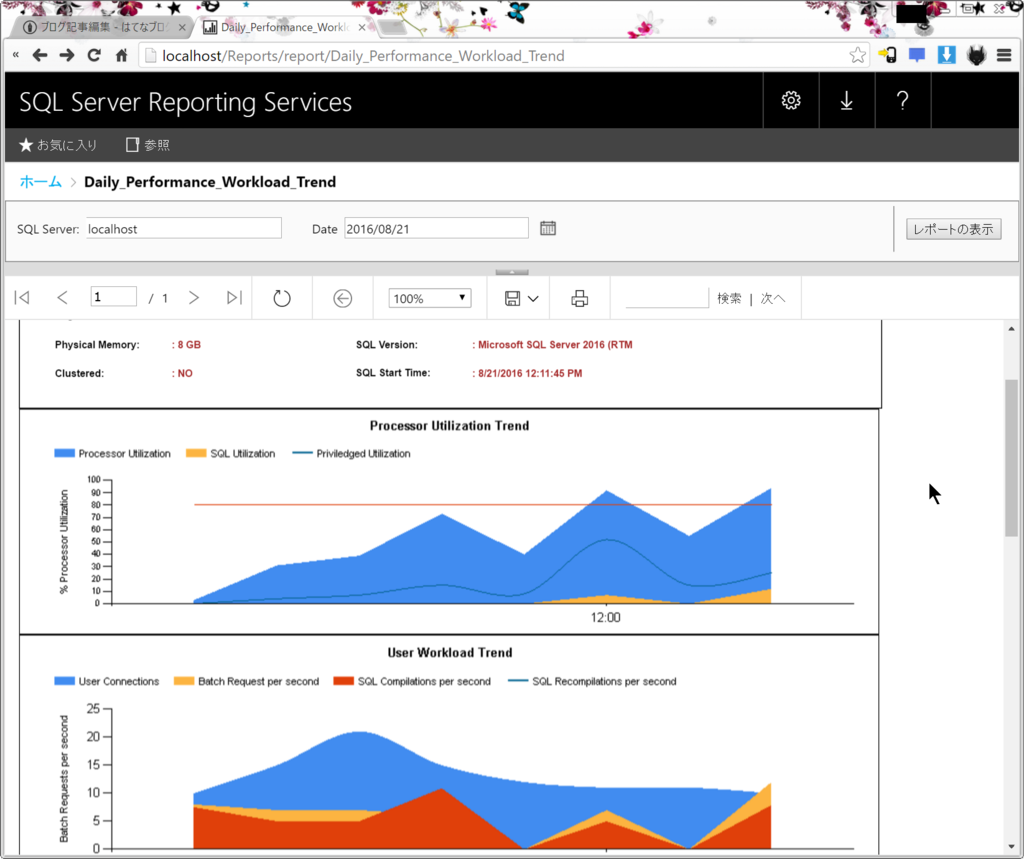The height and width of the screenshot is (859, 1024).
Task: Click scrollbar up arrow
Action: (x=1011, y=329)
